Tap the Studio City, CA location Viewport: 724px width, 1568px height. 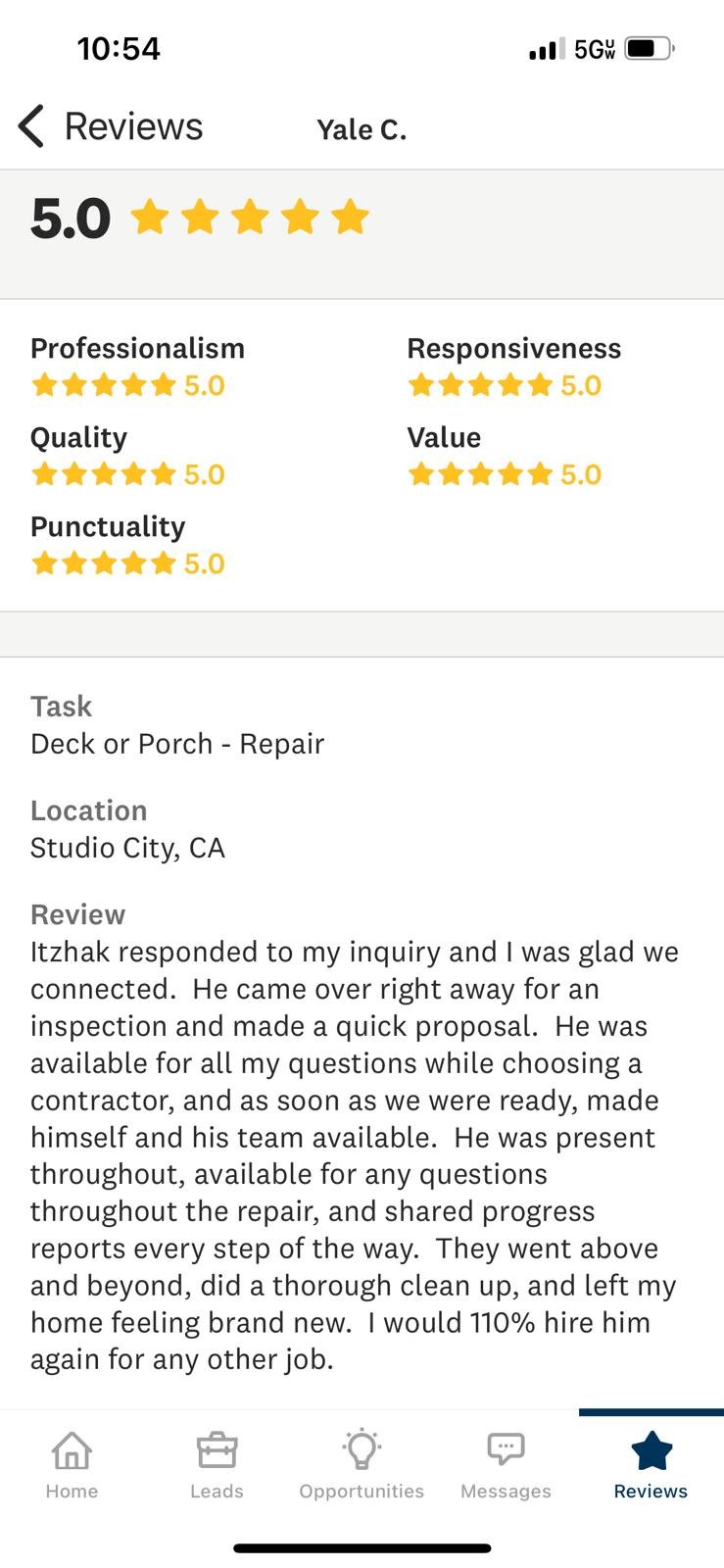pos(127,848)
